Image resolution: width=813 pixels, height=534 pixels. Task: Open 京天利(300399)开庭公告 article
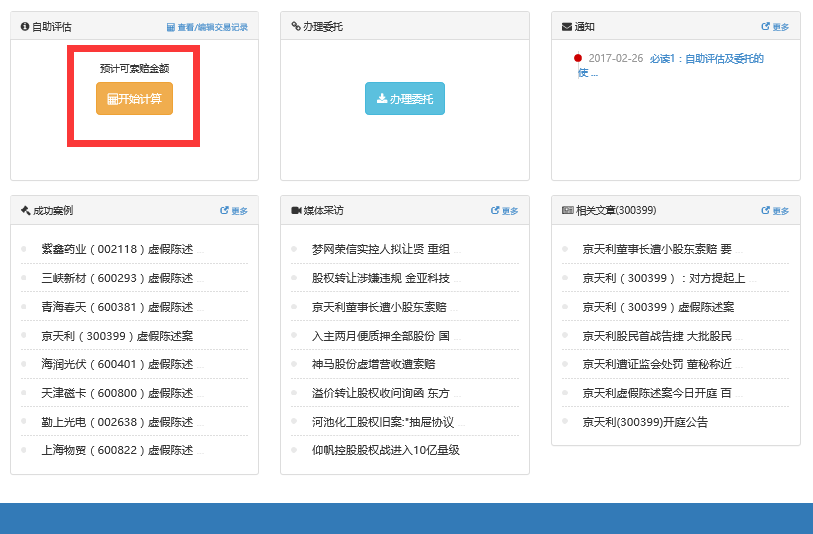pos(645,422)
